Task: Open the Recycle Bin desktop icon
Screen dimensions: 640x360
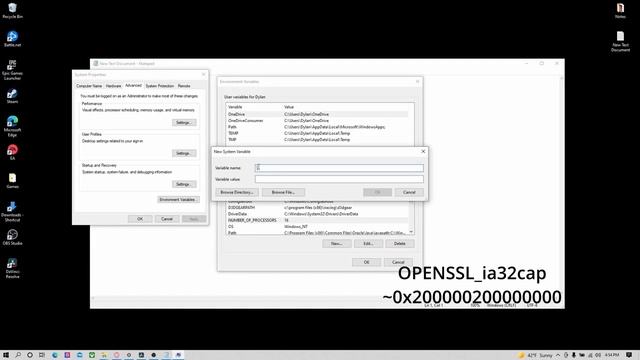Action: point(12,11)
